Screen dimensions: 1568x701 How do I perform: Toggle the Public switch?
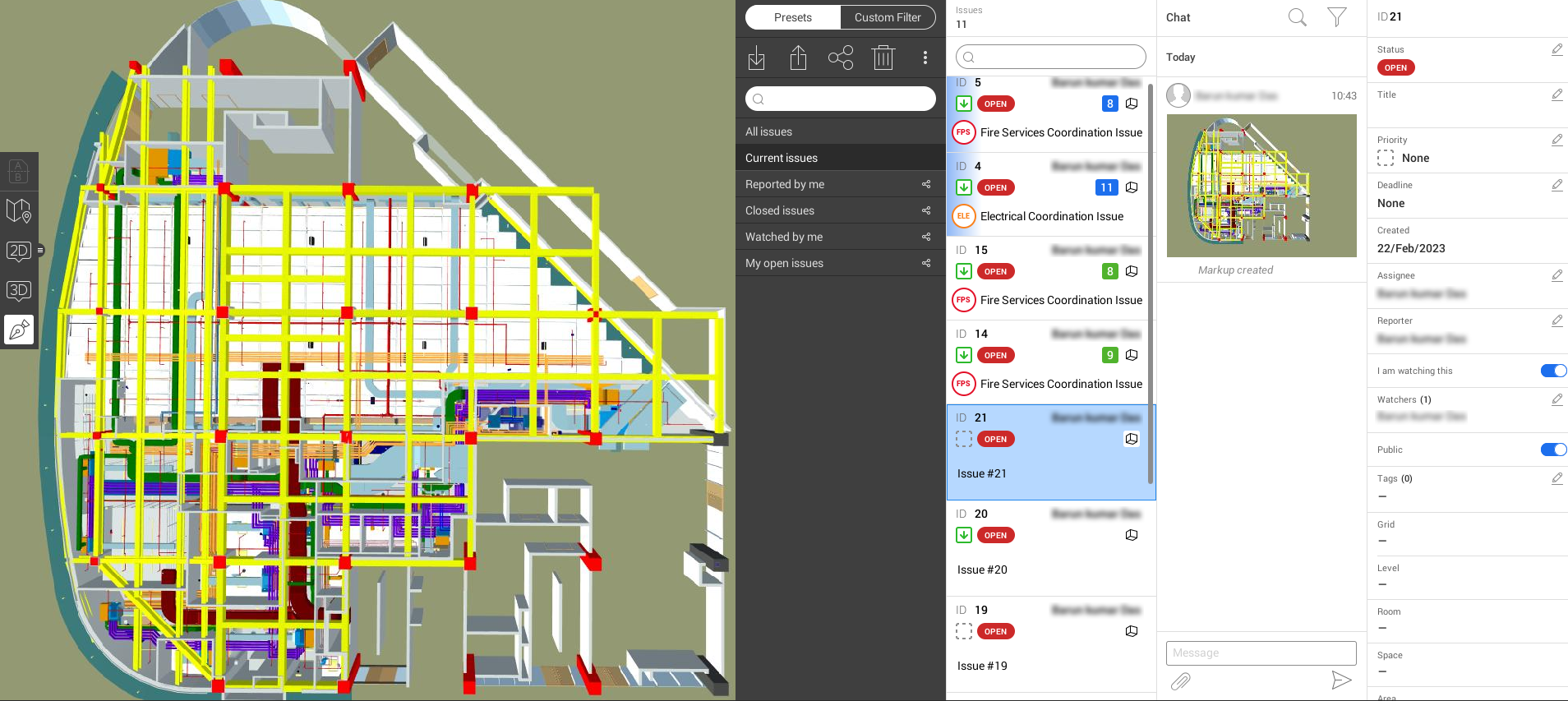1552,450
